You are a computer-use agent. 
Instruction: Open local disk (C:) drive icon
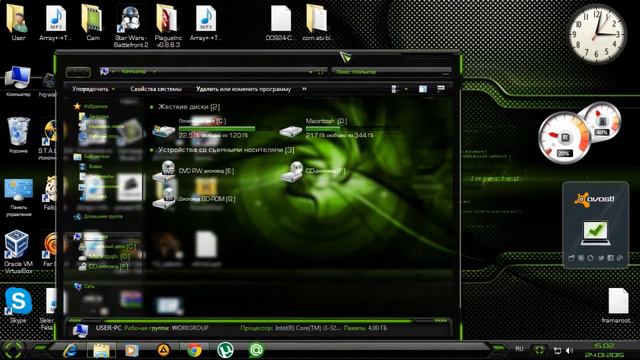point(164,130)
